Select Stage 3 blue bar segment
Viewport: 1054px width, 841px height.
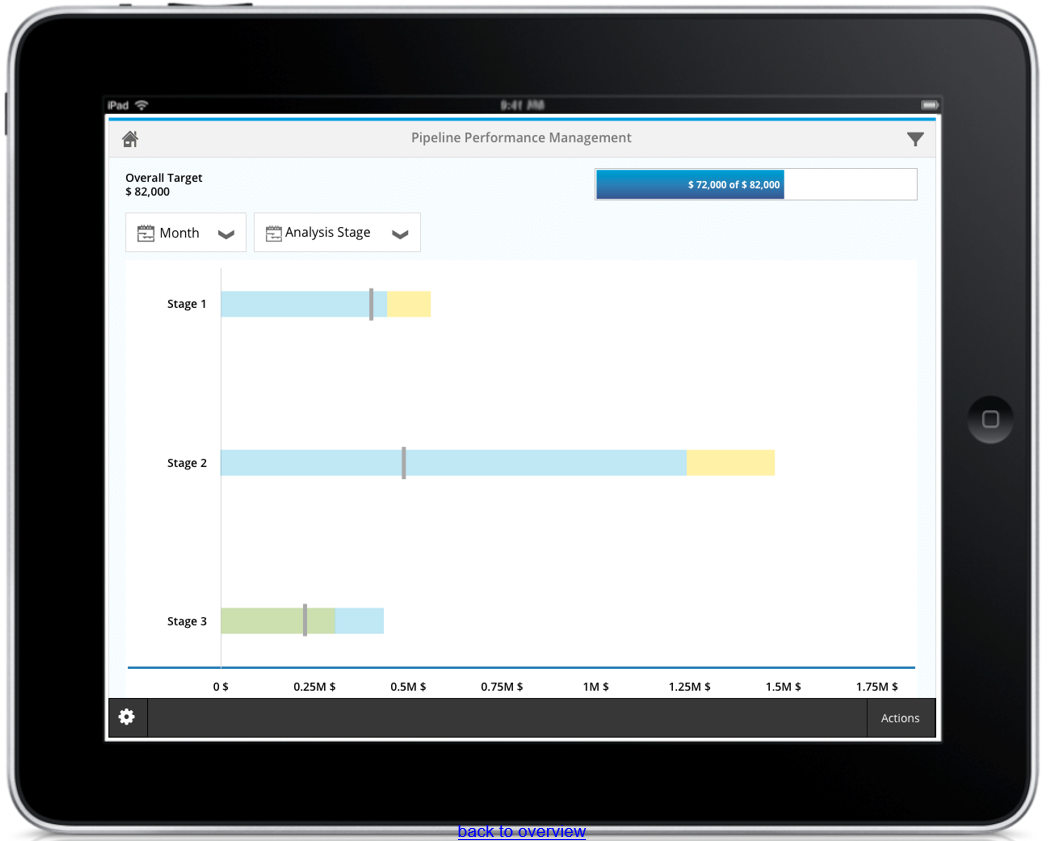click(360, 620)
